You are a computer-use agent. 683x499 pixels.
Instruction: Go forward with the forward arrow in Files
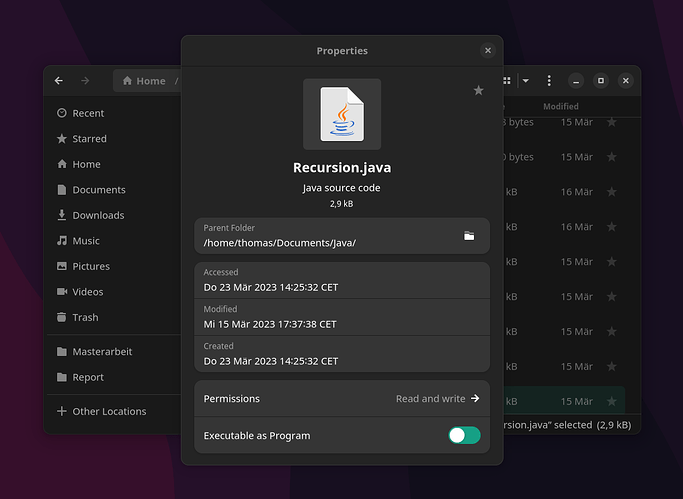coord(85,81)
